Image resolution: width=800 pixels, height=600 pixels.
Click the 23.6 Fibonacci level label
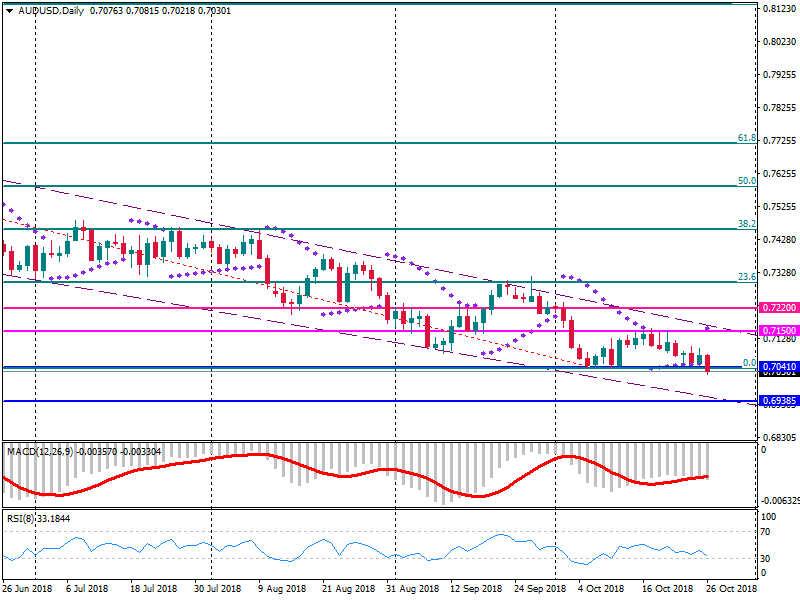pos(745,277)
